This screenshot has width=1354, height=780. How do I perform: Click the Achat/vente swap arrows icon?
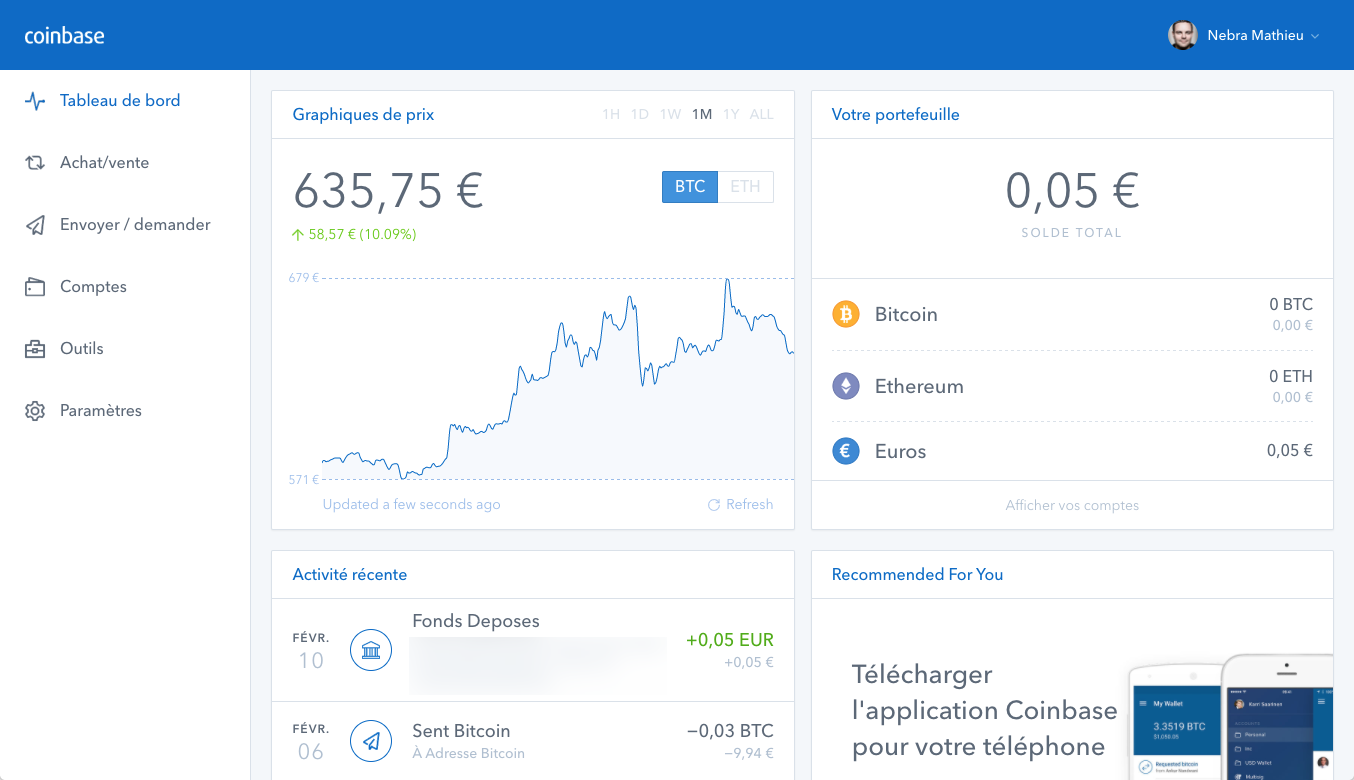(35, 163)
